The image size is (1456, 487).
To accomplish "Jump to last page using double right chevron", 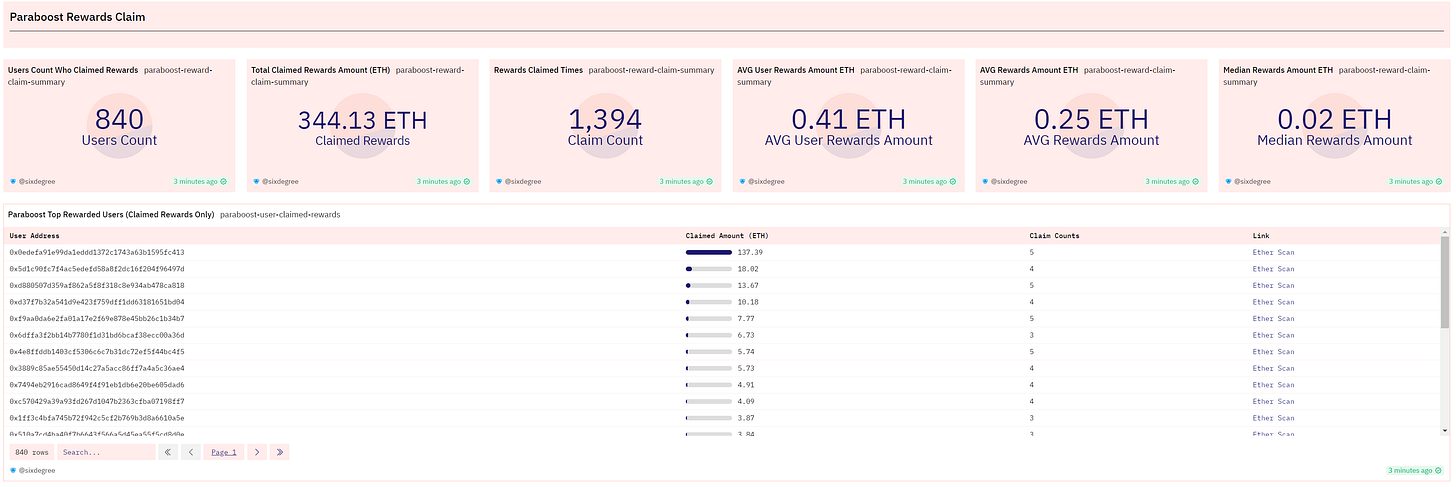I will (279, 452).
